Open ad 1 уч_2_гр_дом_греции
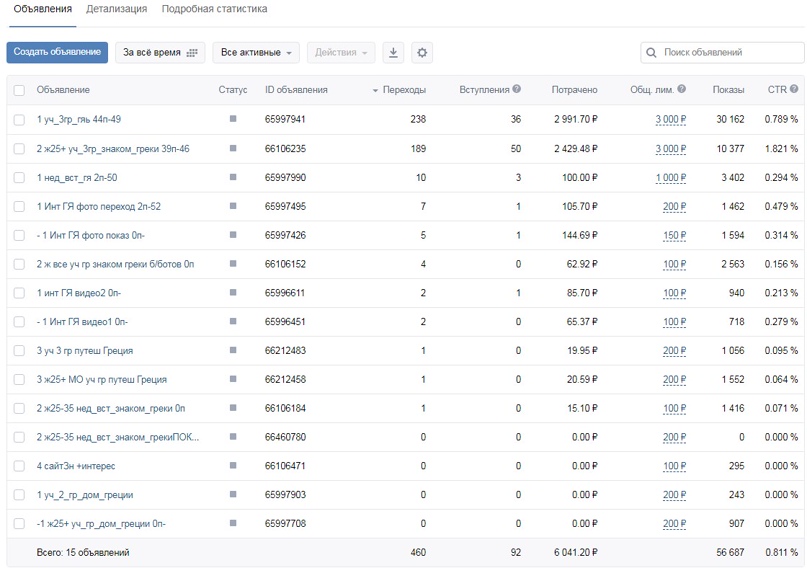 tap(85, 494)
